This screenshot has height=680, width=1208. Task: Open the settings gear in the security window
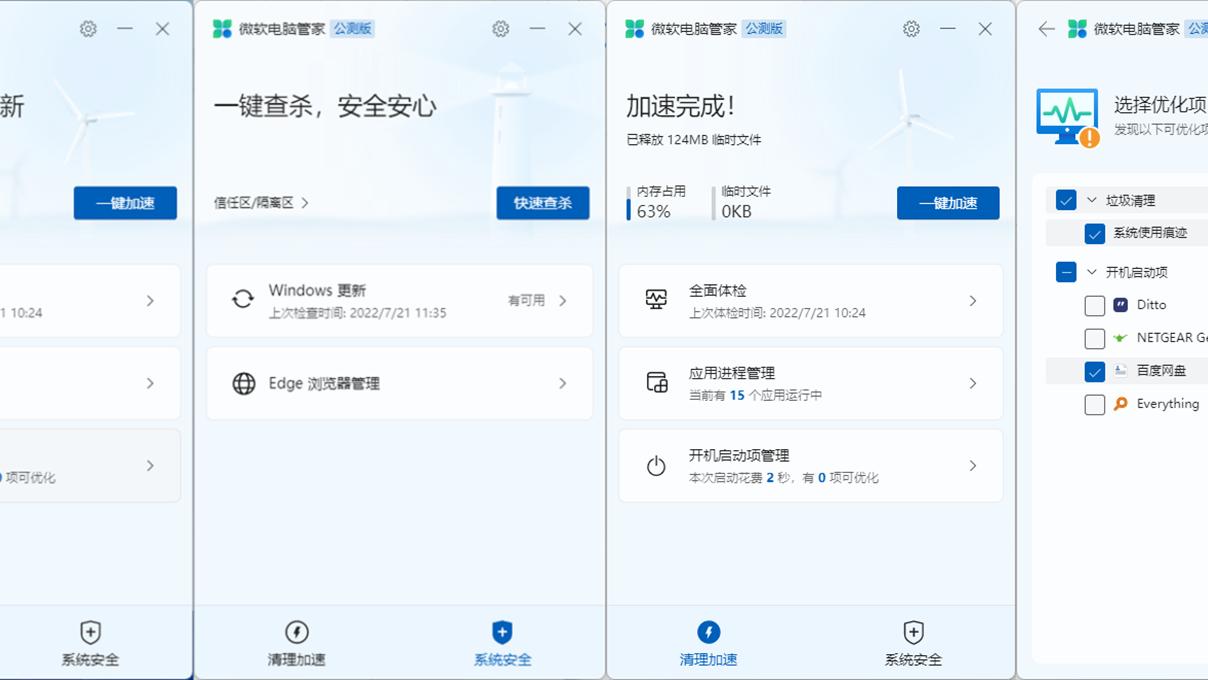pyautogui.click(x=500, y=28)
